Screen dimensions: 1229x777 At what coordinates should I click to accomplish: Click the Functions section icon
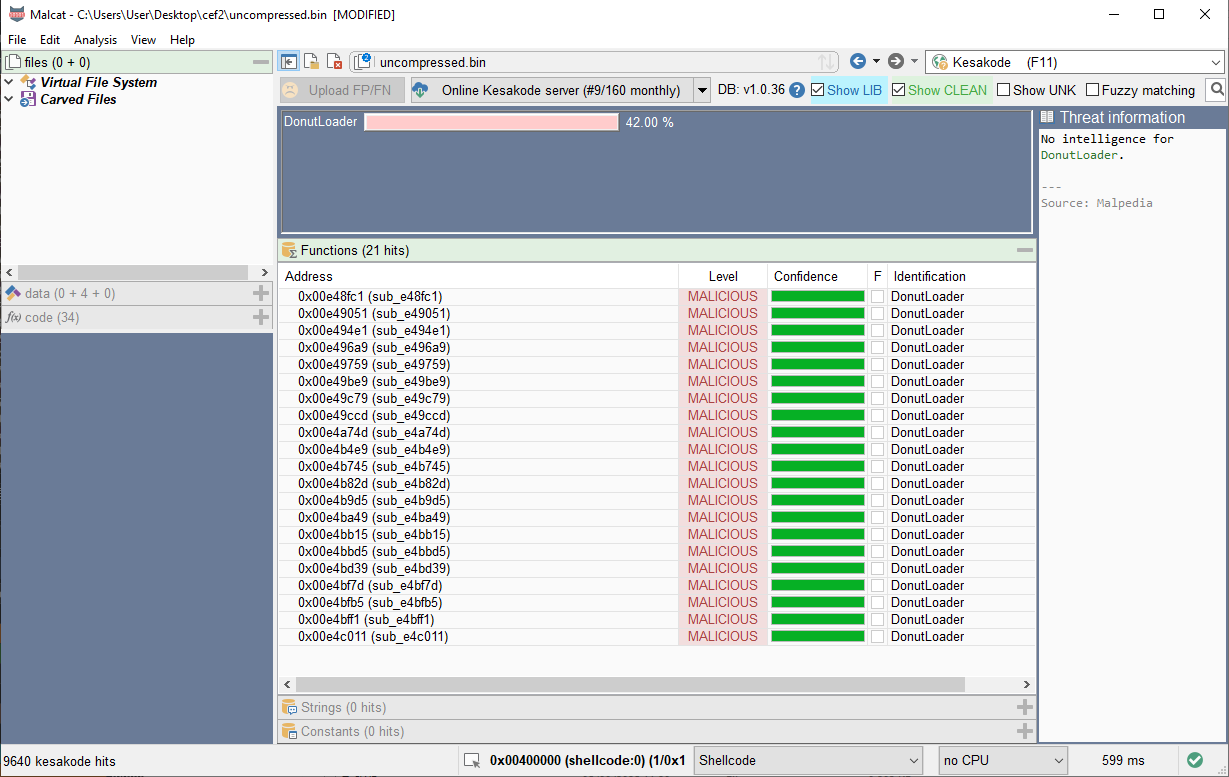coord(289,250)
